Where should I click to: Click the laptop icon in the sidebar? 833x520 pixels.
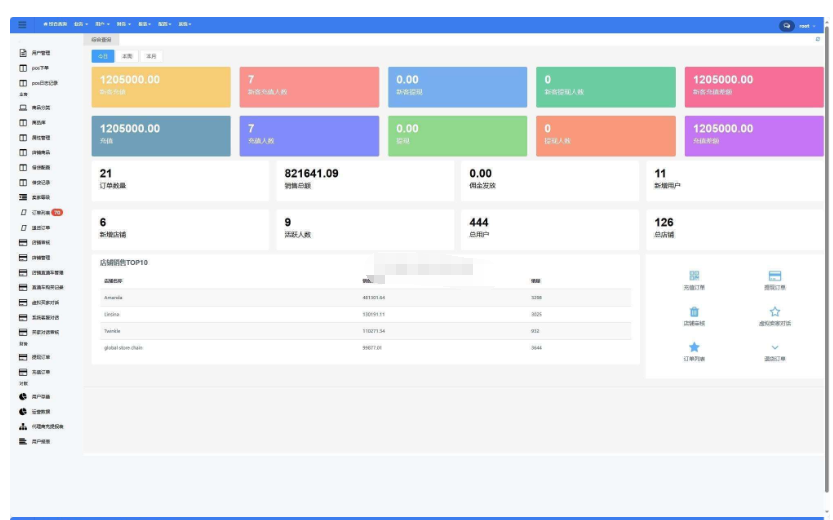click(x=23, y=107)
